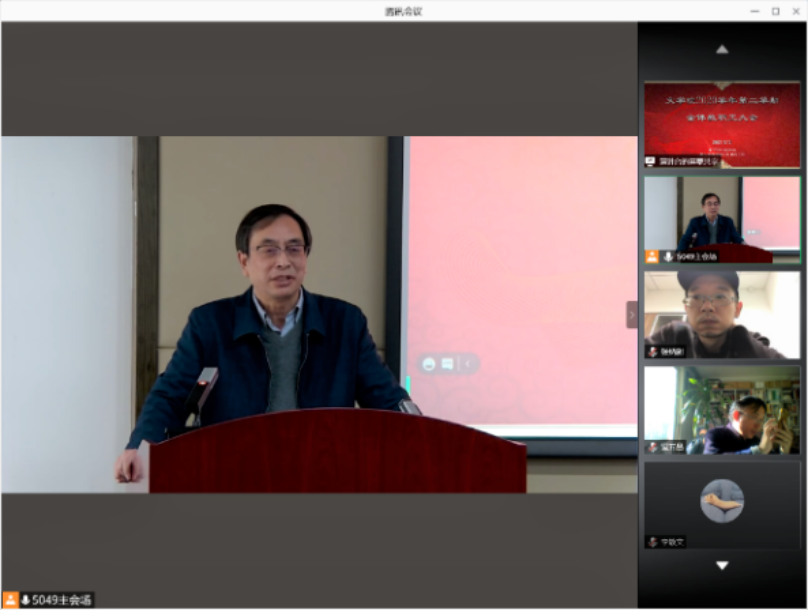Mute 梁丽慧's microphone from her thumbnail
Image resolution: width=808 pixels, height=610 pixels.
(651, 444)
